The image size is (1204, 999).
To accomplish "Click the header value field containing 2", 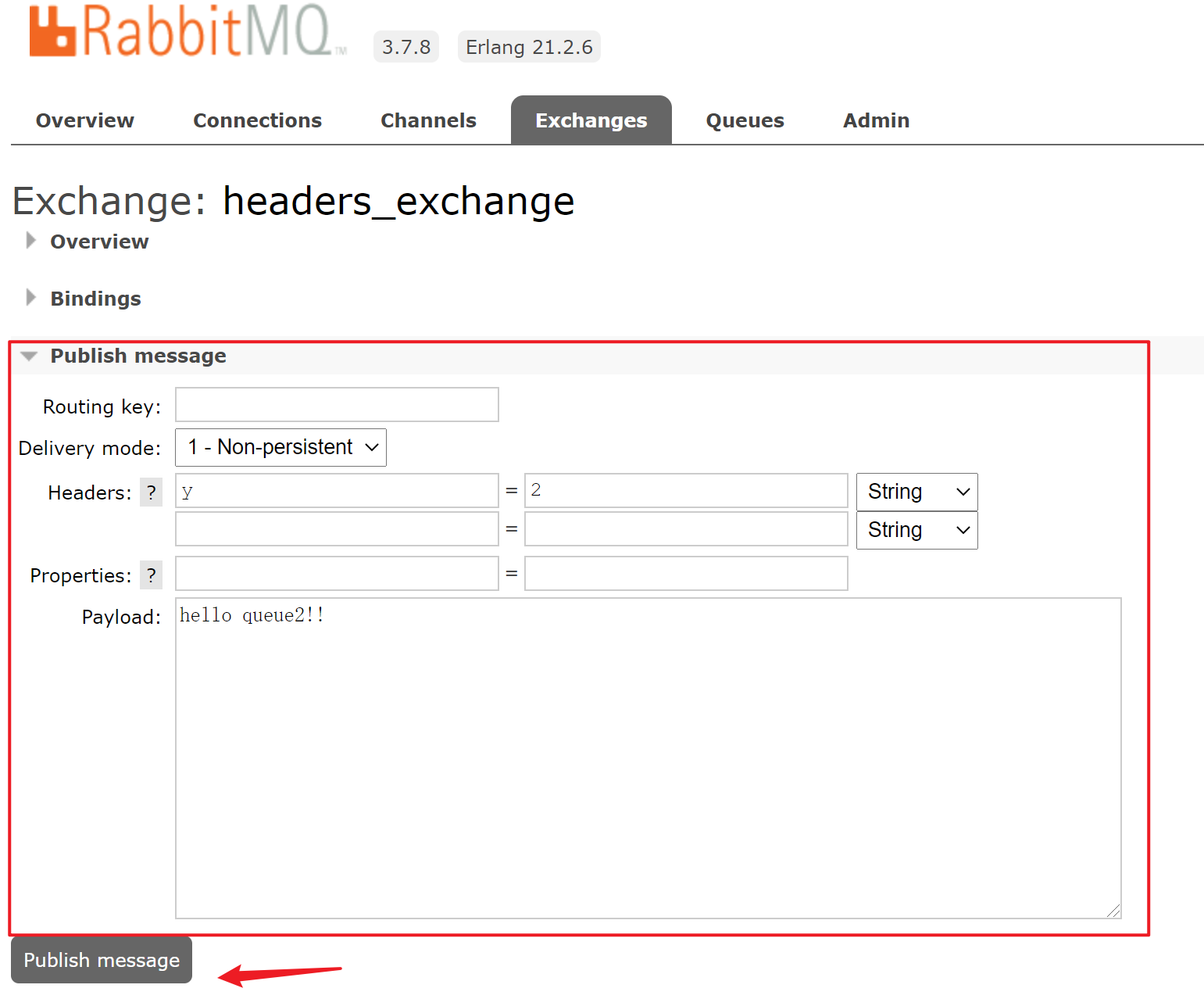I will (x=685, y=491).
